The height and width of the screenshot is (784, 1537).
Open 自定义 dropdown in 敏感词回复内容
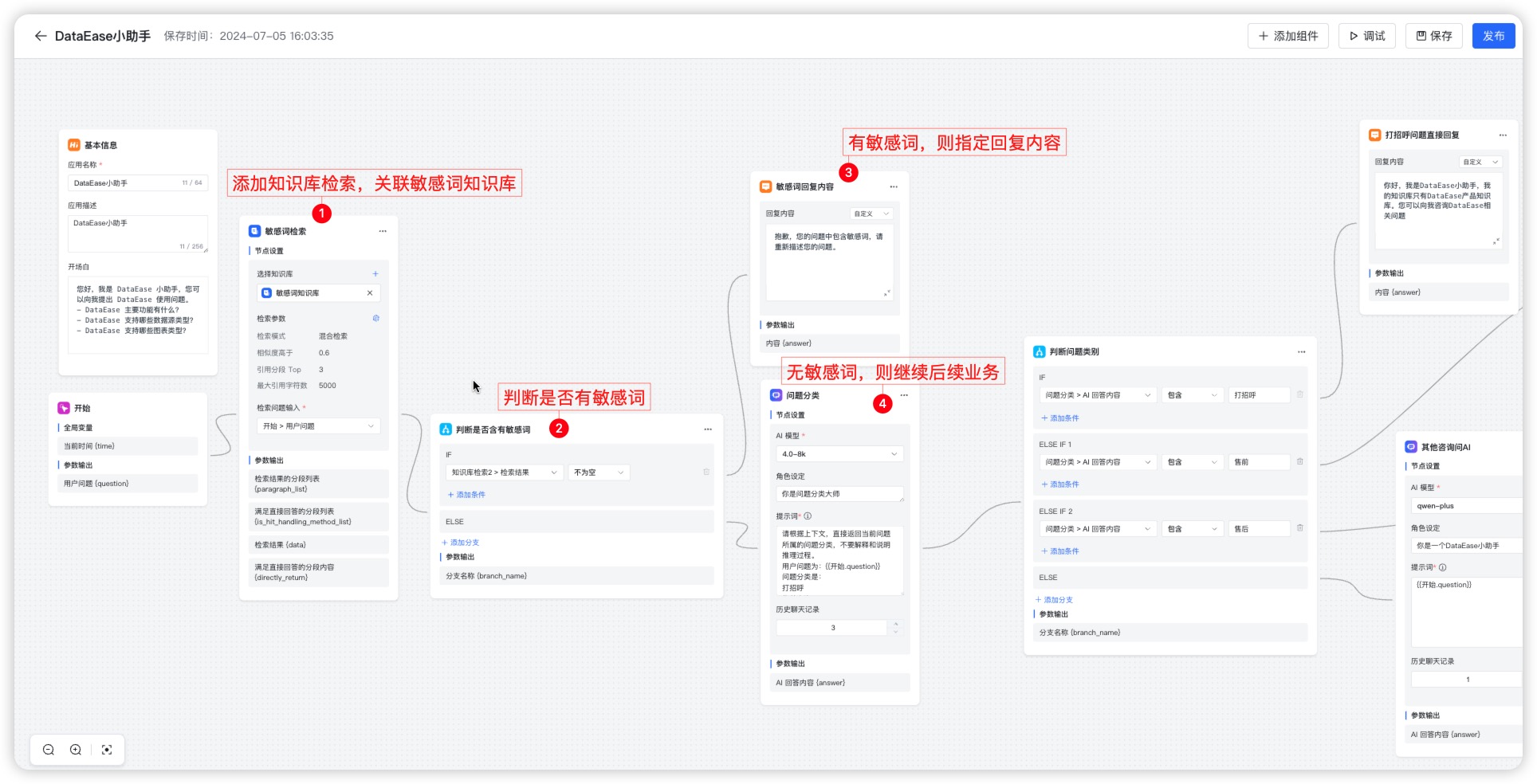pos(871,214)
